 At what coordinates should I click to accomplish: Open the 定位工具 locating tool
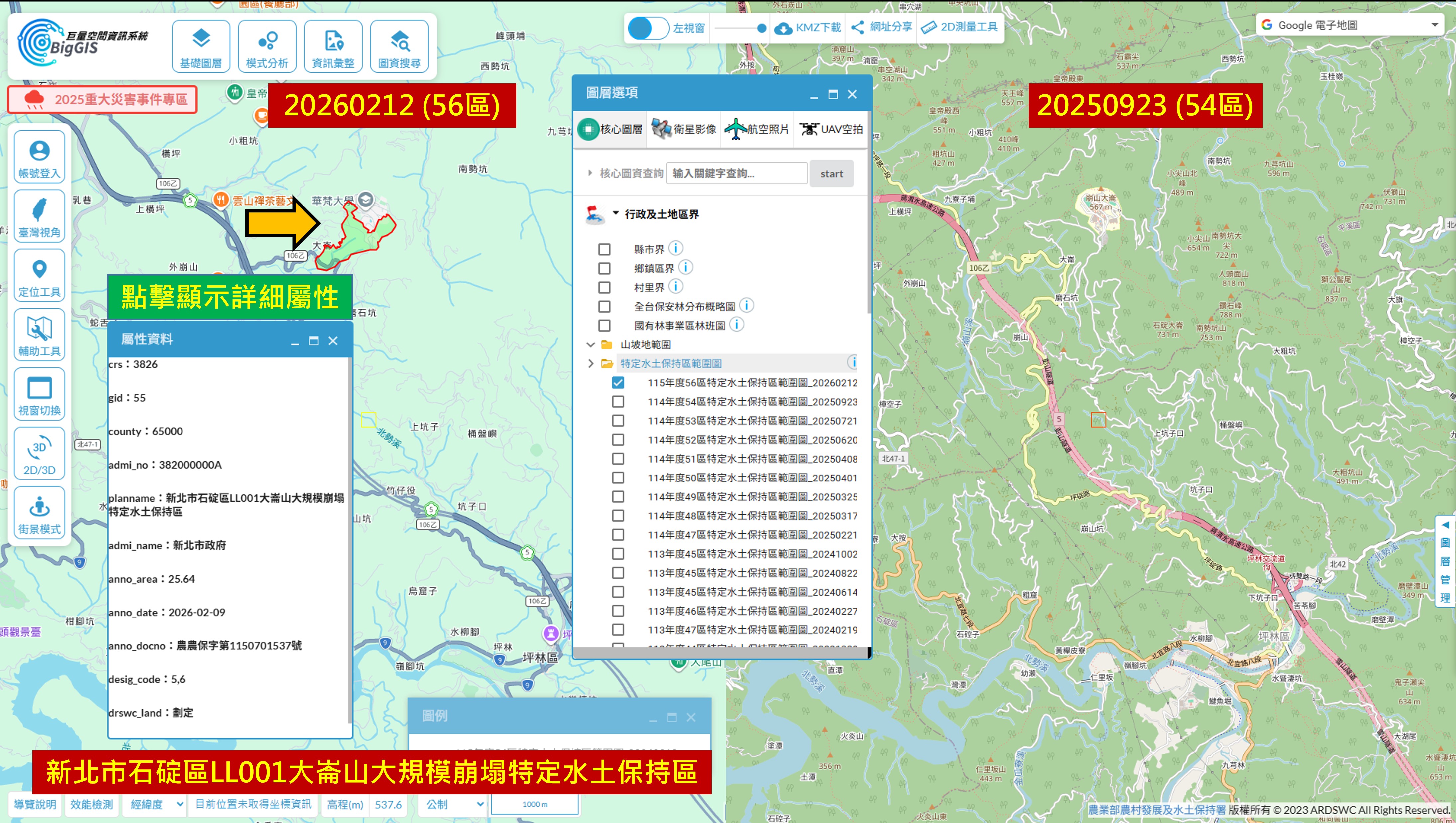40,276
